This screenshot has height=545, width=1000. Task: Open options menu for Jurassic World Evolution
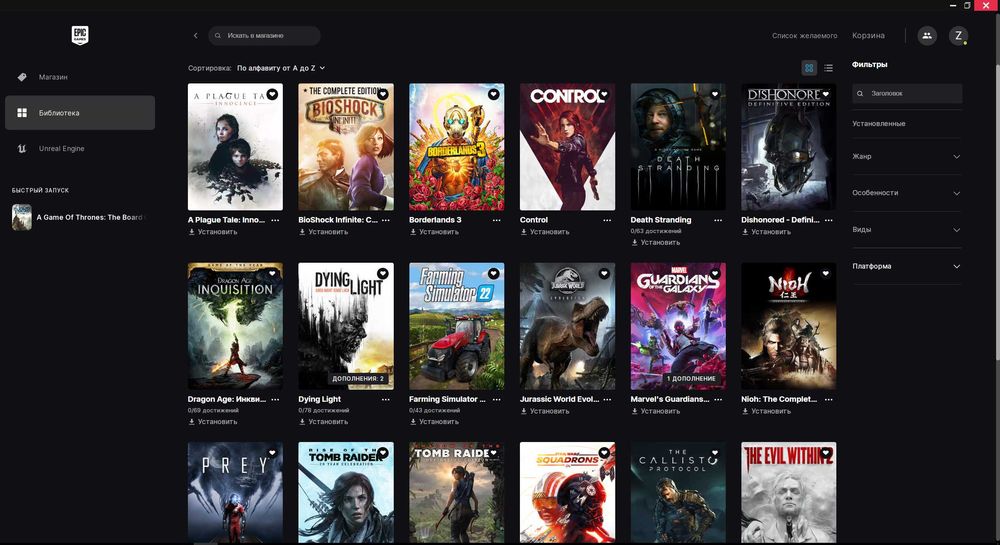pyautogui.click(x=607, y=400)
